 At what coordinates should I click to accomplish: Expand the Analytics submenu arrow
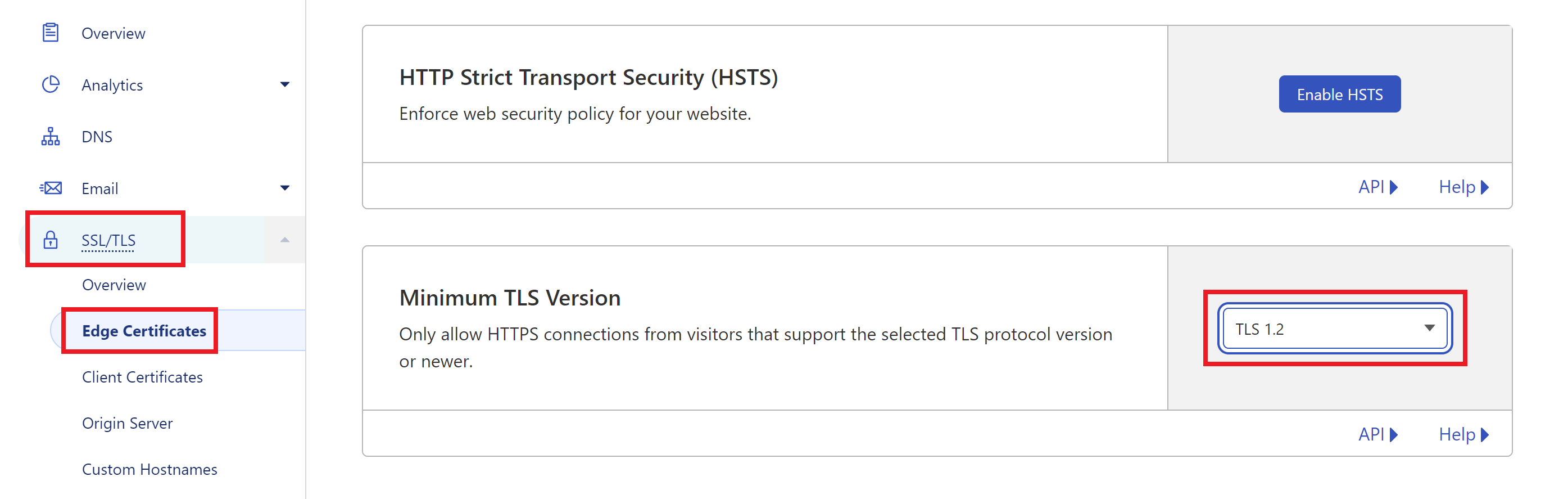coord(284,85)
